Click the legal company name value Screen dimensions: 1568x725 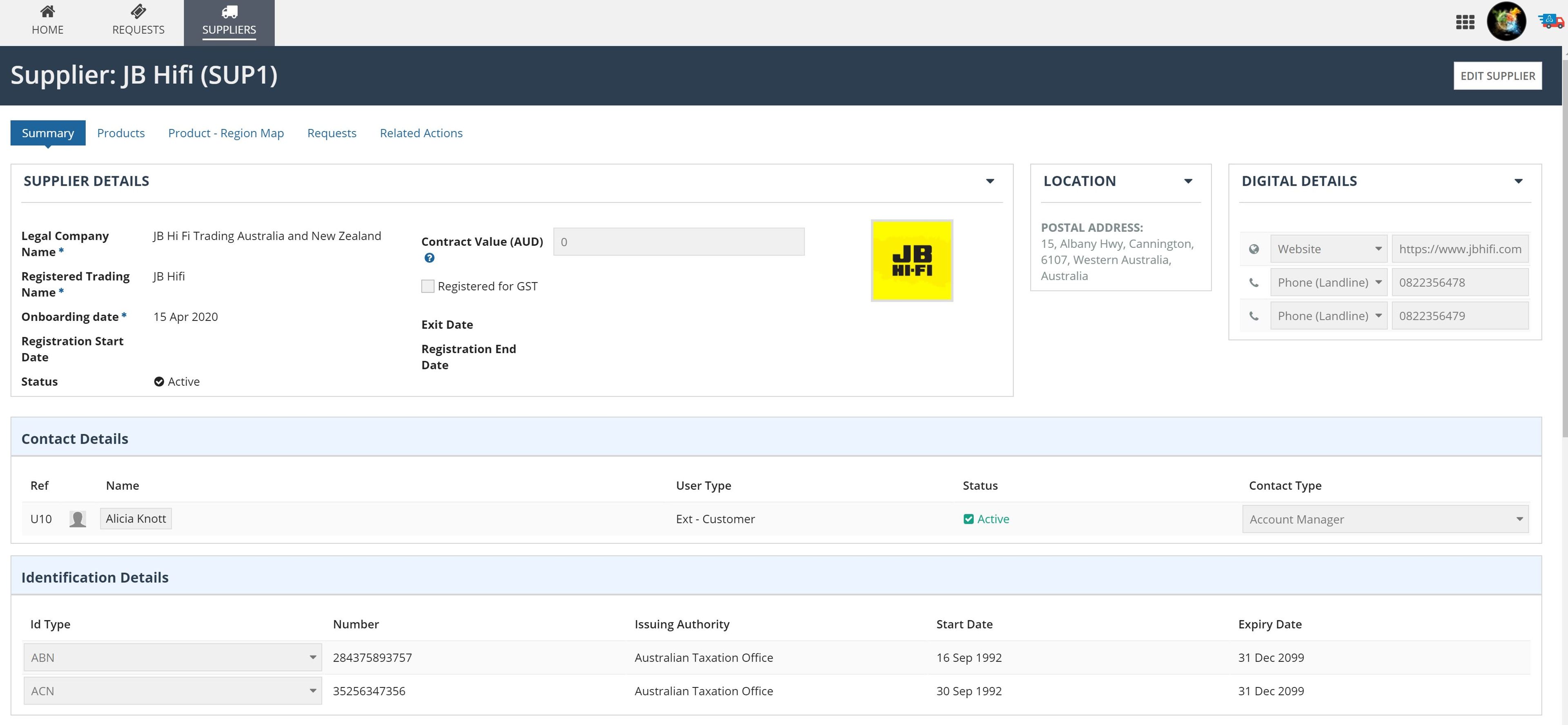click(x=267, y=236)
